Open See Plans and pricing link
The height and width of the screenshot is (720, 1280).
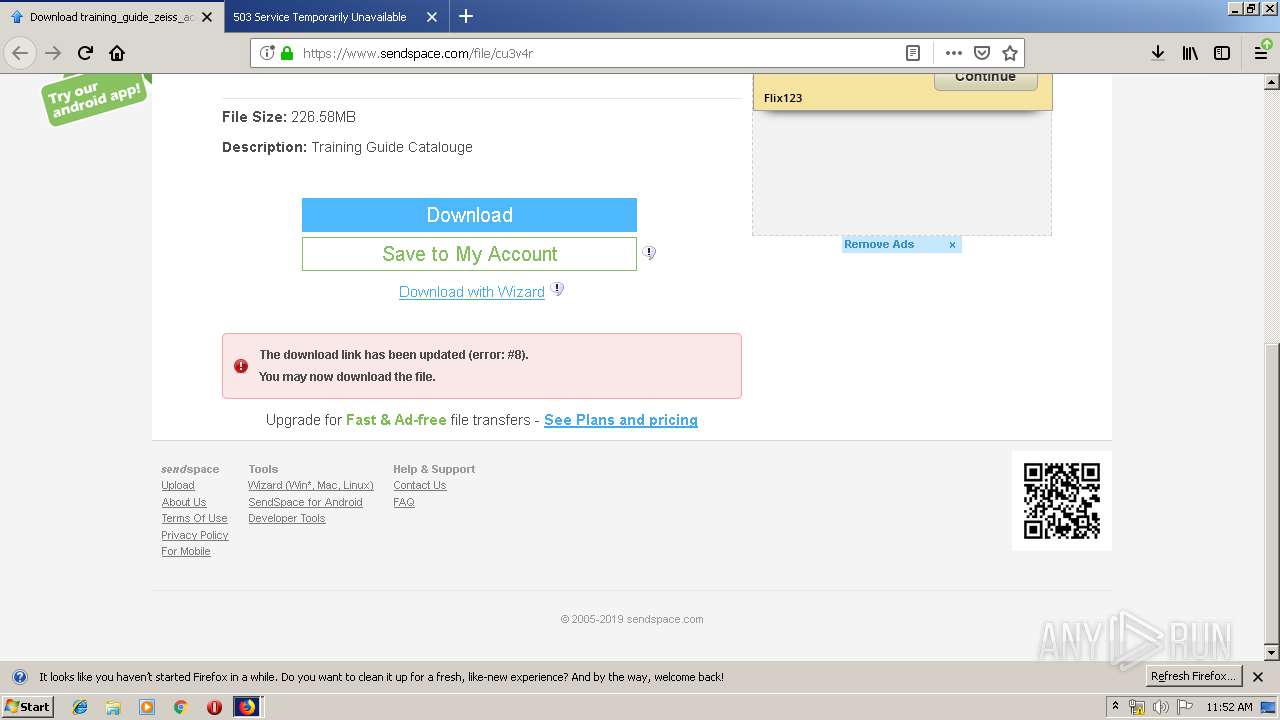[621, 420]
